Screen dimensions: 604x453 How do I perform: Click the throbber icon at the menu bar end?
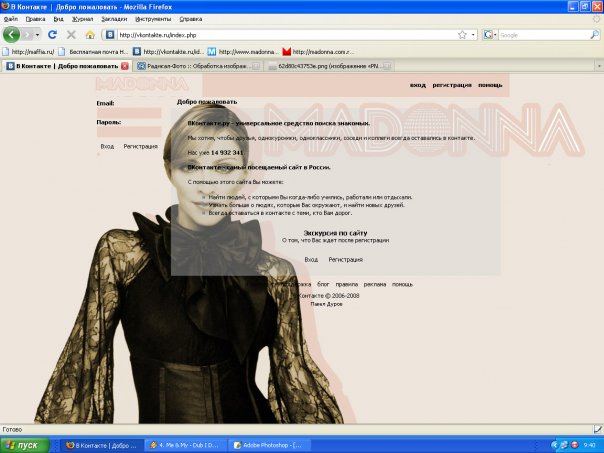[x=597, y=19]
